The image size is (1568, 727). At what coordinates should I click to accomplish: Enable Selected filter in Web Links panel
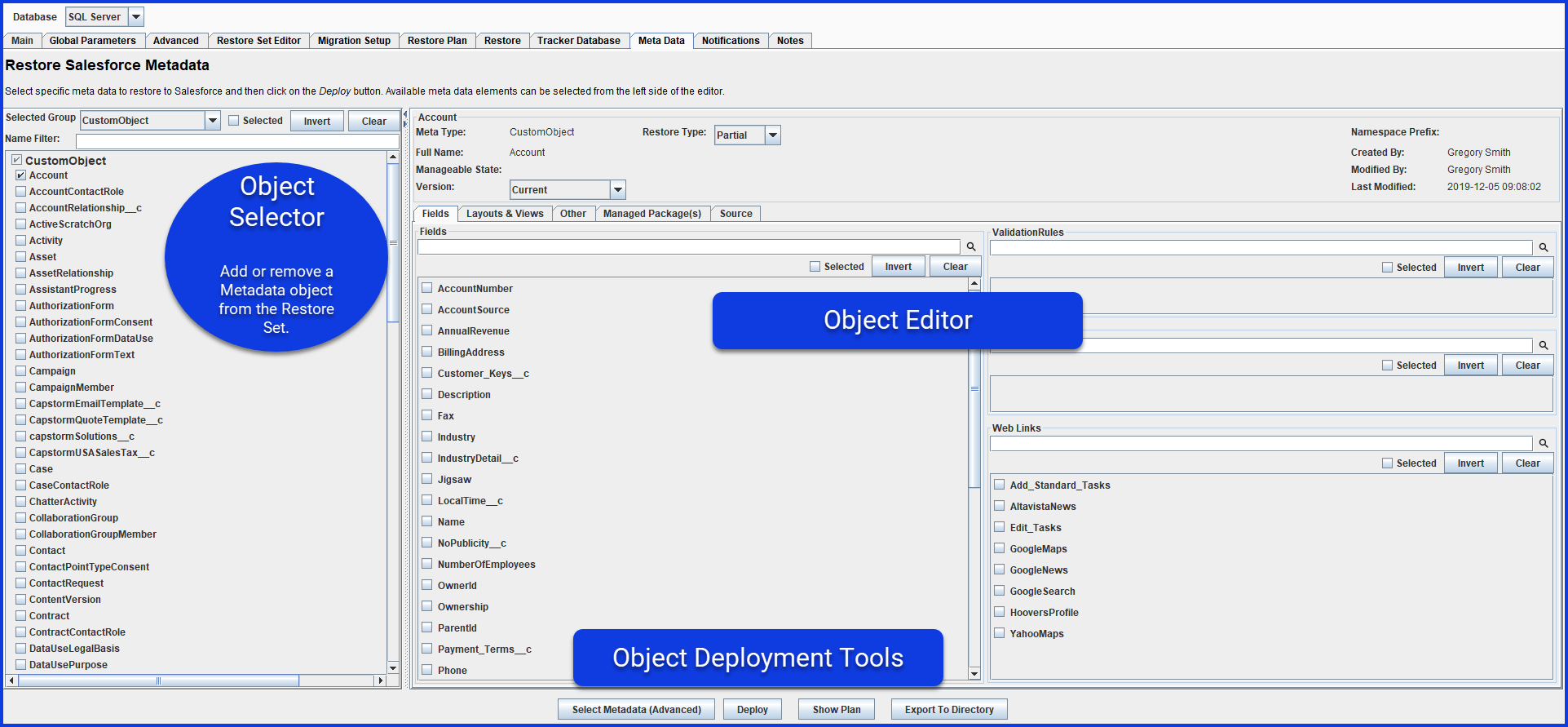[x=1388, y=463]
